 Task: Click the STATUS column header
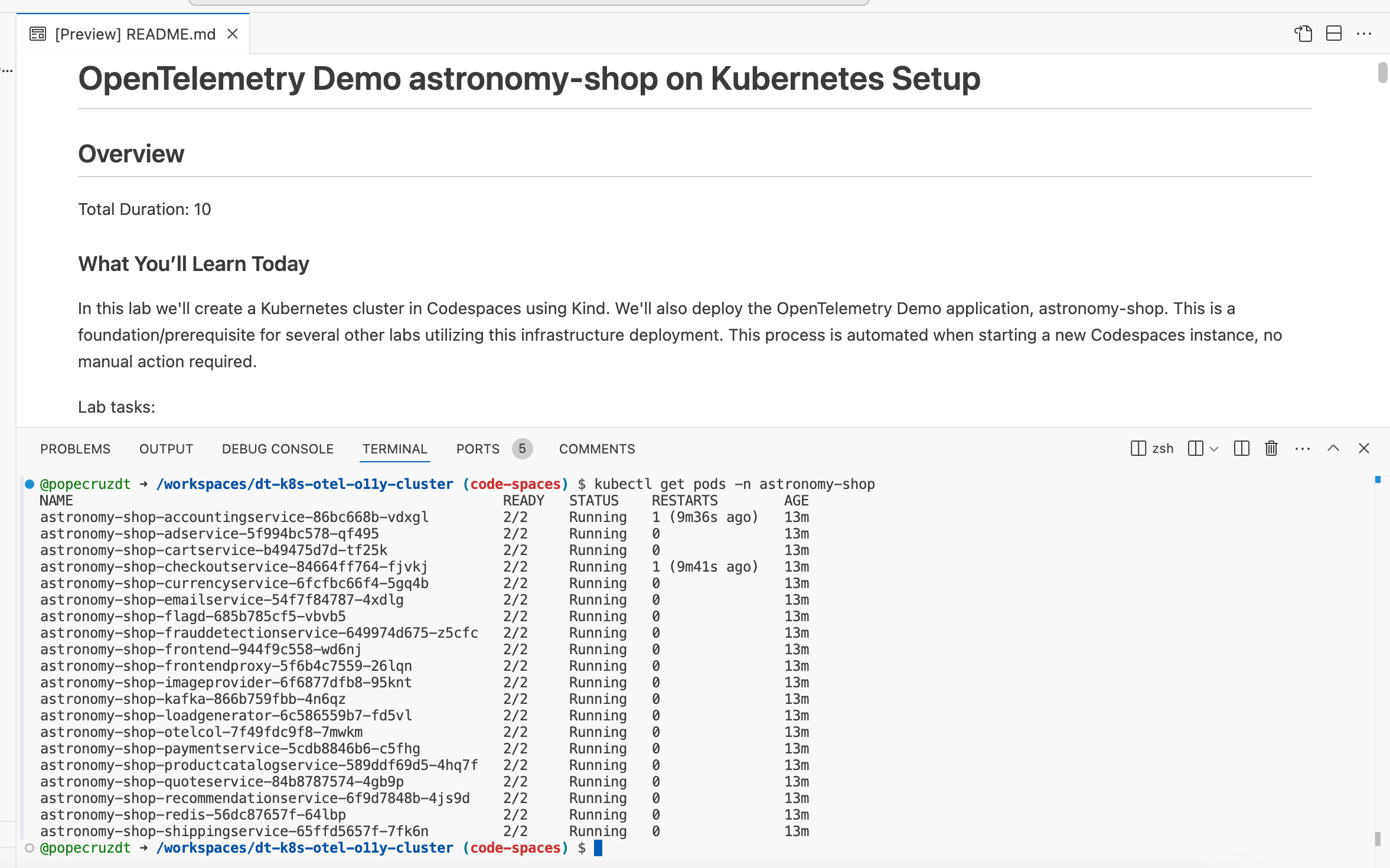(593, 501)
